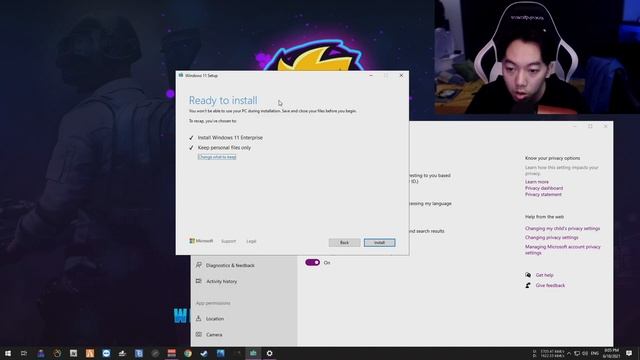Open 'Managing Microsoft account privacy settings' link
640x360 pixels.
pyautogui.click(x=562, y=250)
